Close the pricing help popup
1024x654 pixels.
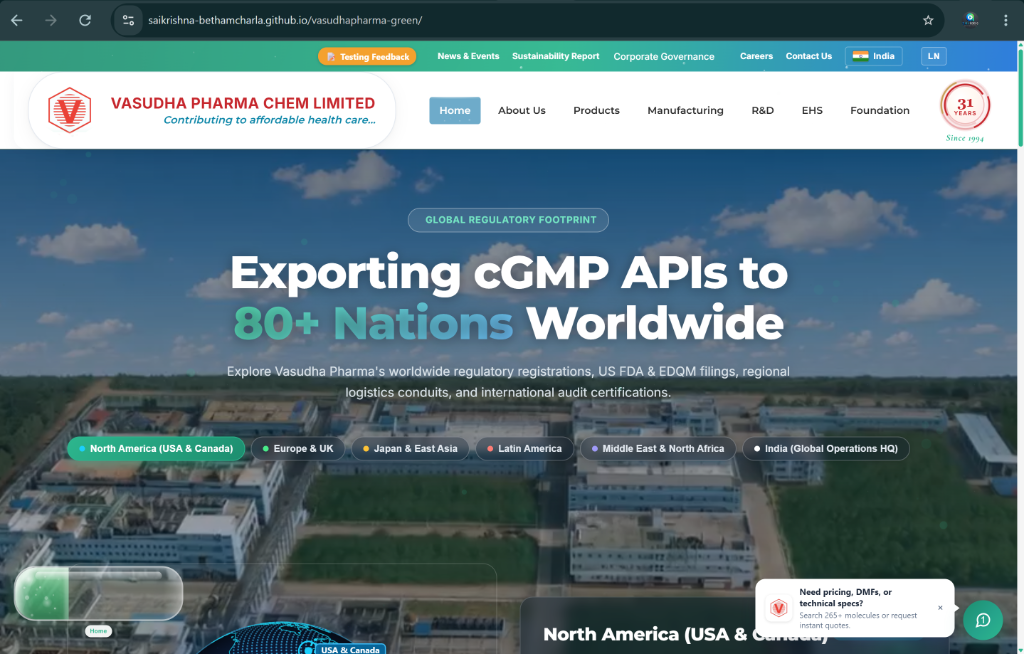(940, 608)
